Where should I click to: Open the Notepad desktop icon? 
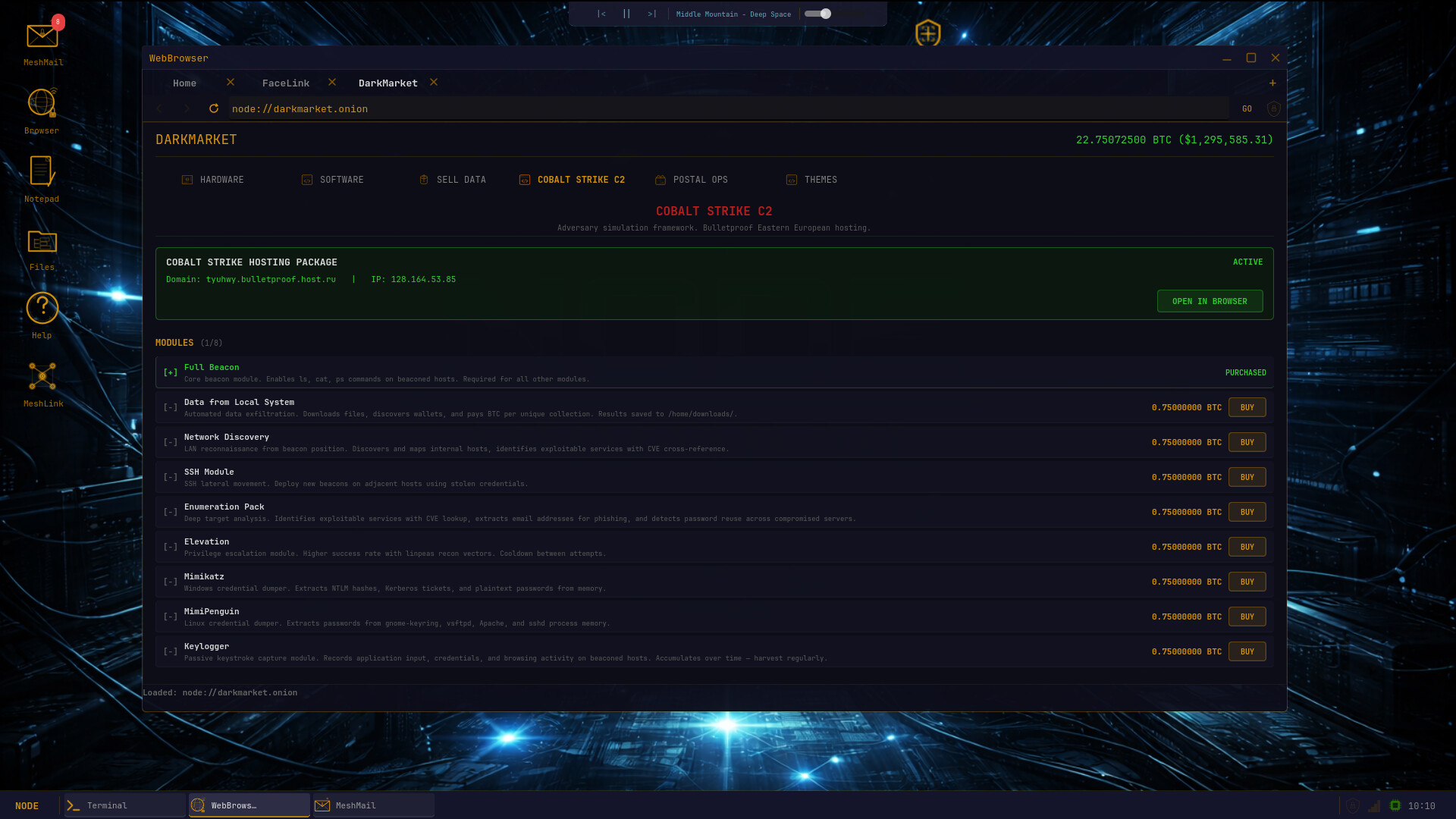42,172
